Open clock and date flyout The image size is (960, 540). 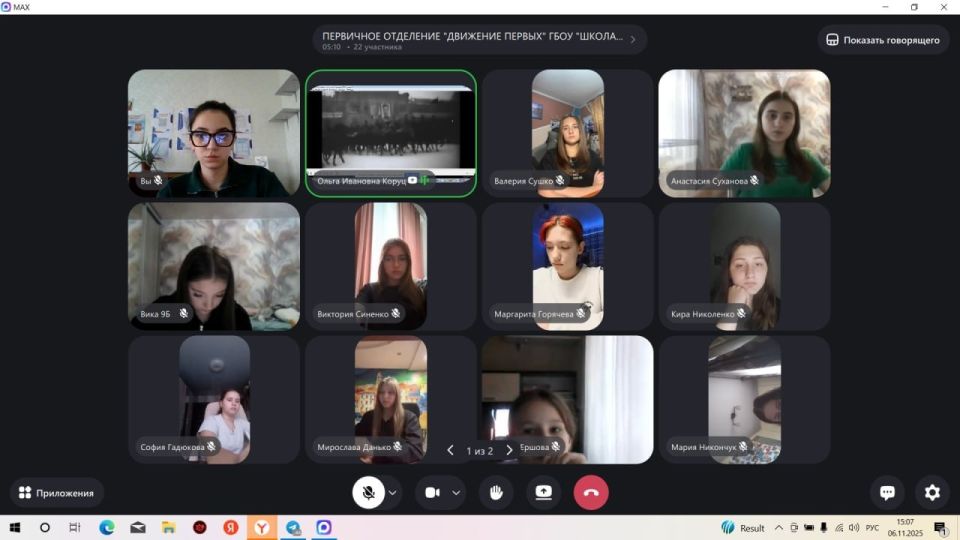tap(905, 528)
